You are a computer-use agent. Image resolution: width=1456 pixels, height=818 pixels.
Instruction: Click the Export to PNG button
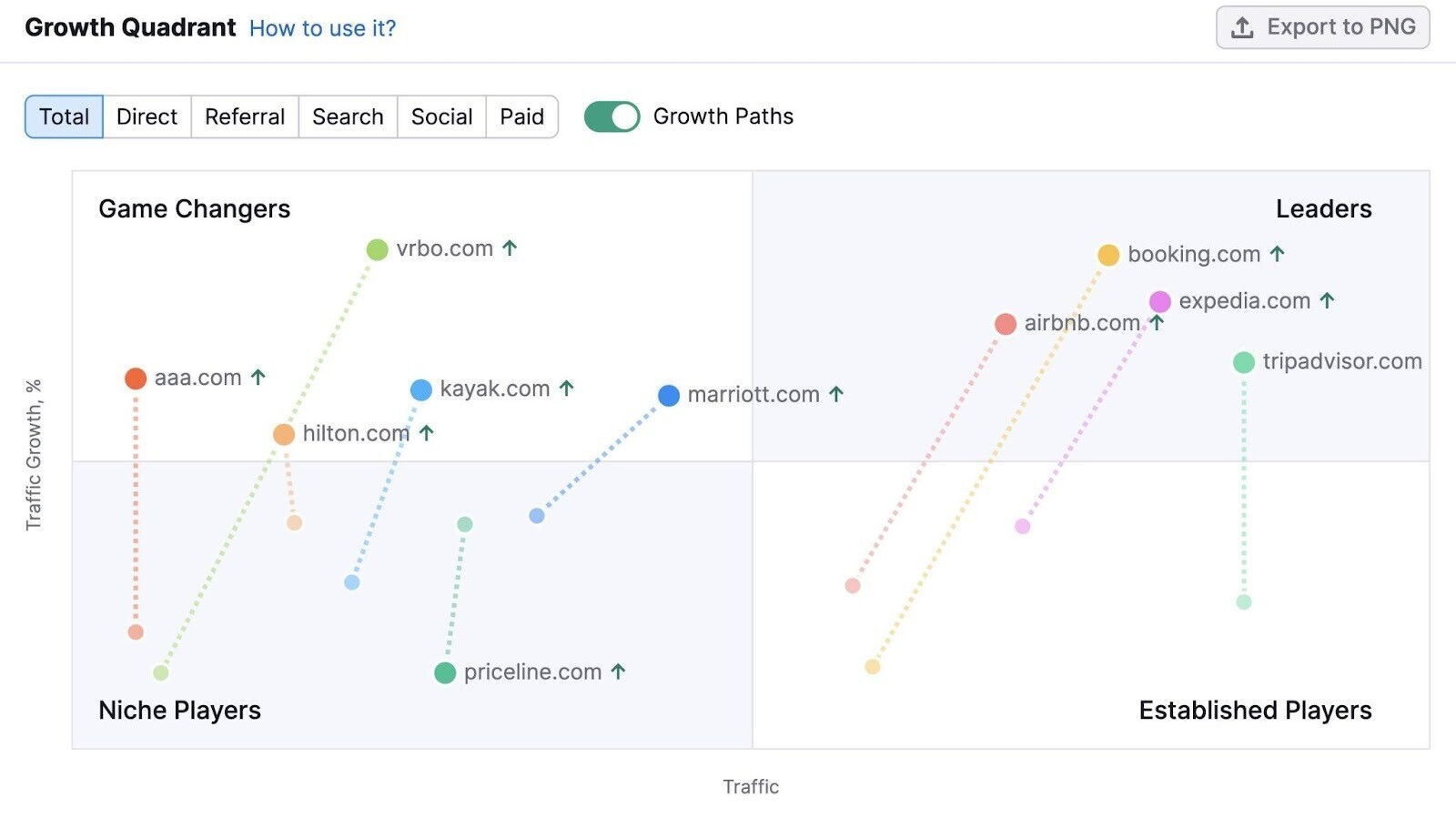1322,26
